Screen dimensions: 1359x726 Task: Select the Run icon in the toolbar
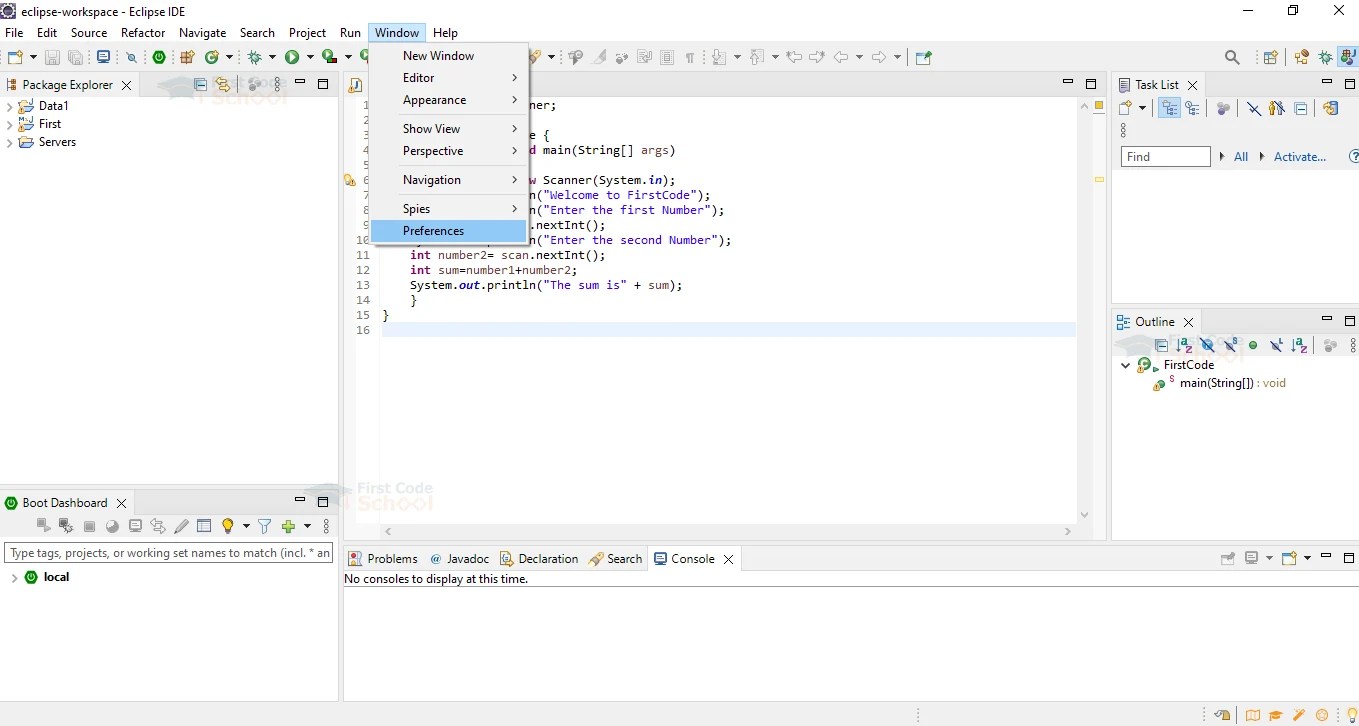click(292, 57)
